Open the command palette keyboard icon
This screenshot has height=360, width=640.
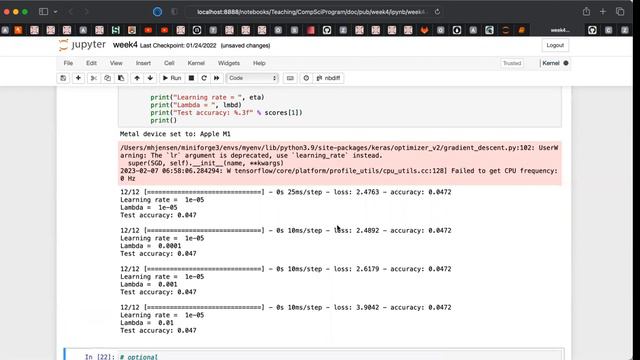[290, 78]
